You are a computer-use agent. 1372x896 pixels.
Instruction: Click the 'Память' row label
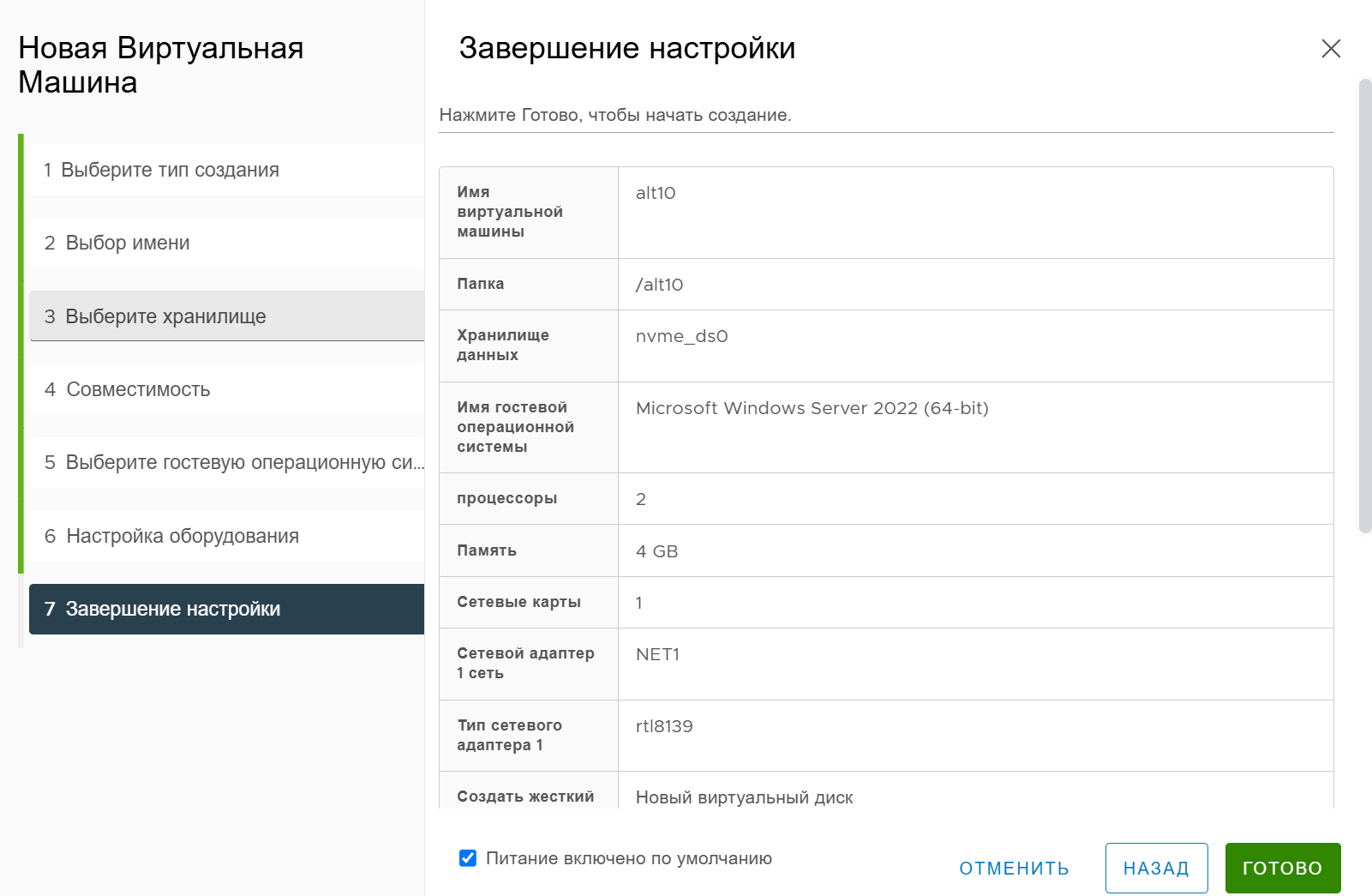coord(486,550)
